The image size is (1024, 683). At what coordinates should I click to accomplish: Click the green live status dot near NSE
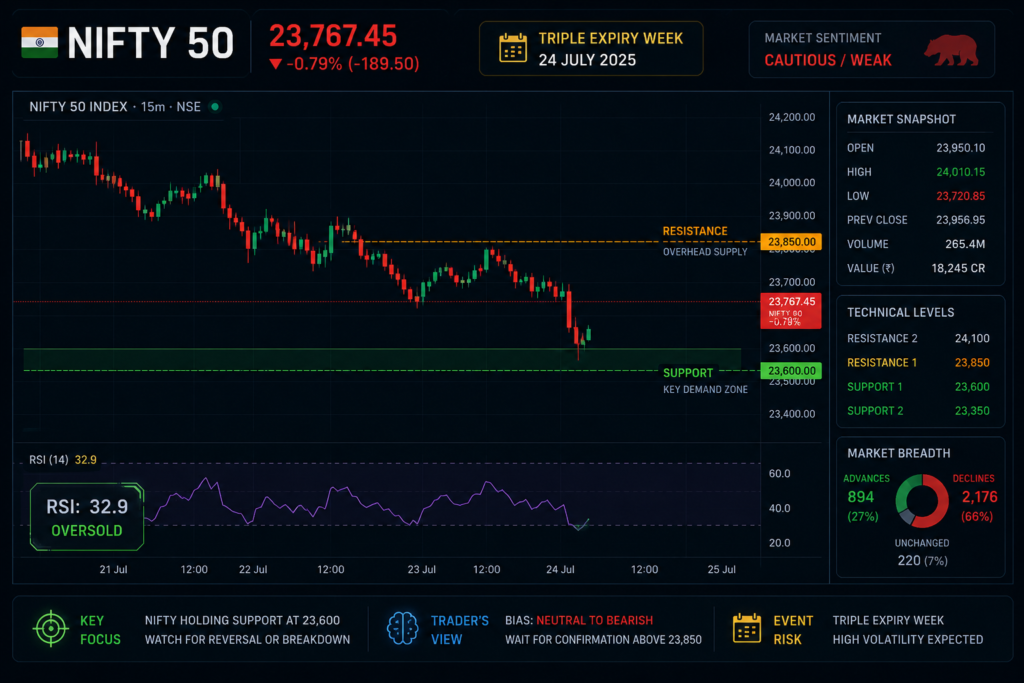click(215, 106)
